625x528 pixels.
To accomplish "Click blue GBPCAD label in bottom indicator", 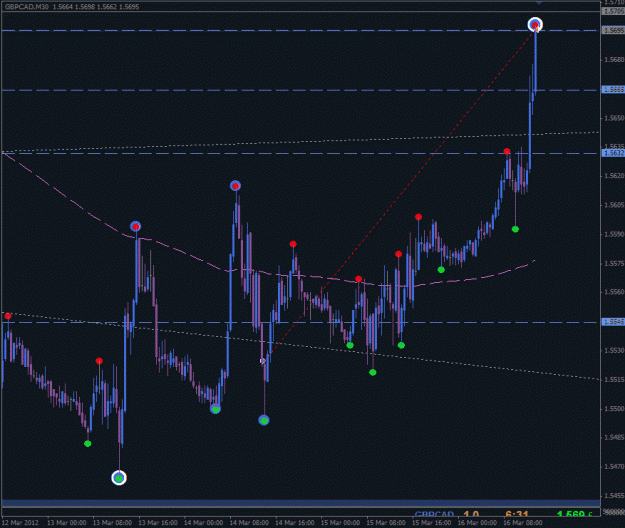I will pos(434,514).
